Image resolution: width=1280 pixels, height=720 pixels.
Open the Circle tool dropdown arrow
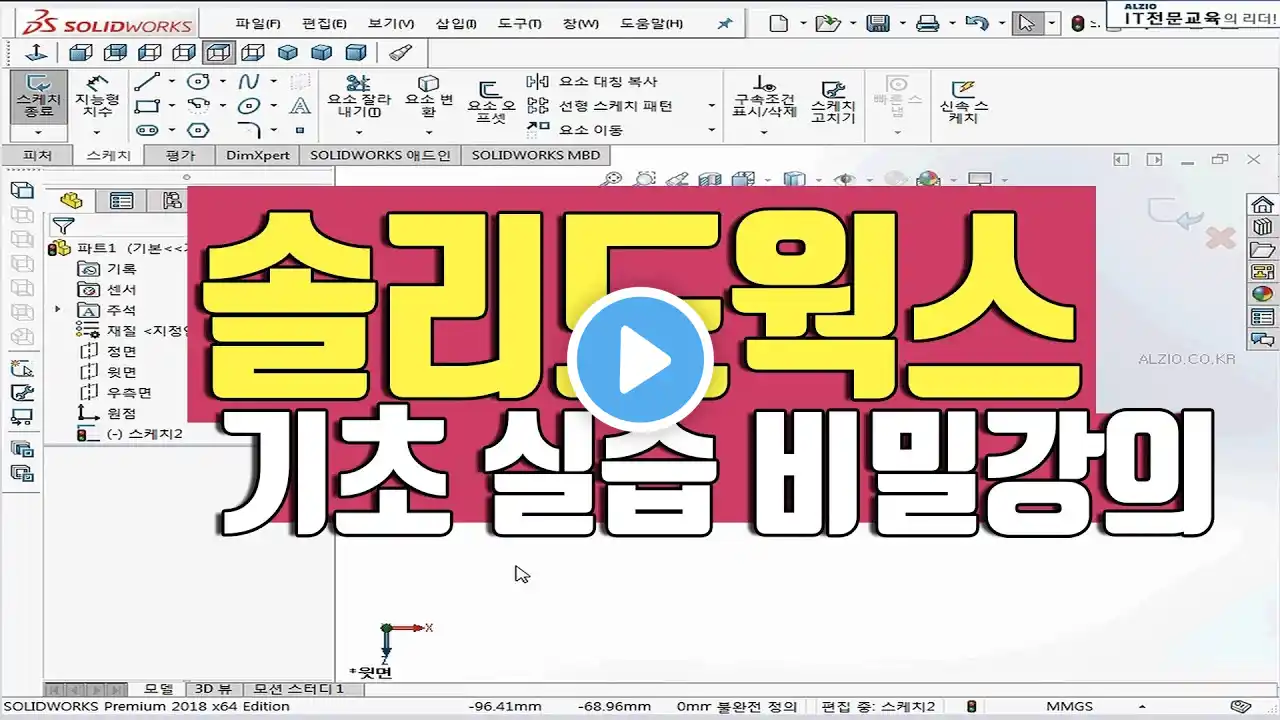click(222, 81)
